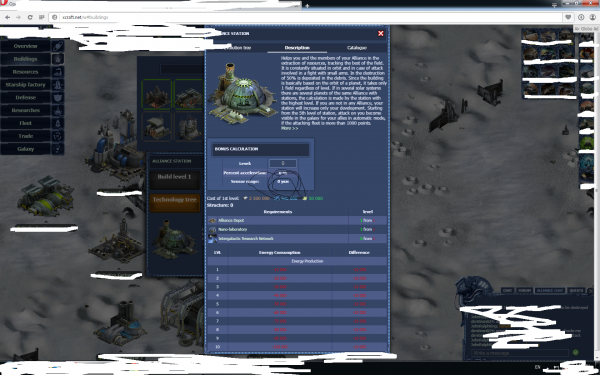
Task: Switch to the Catalogue tab
Action: 357,48
